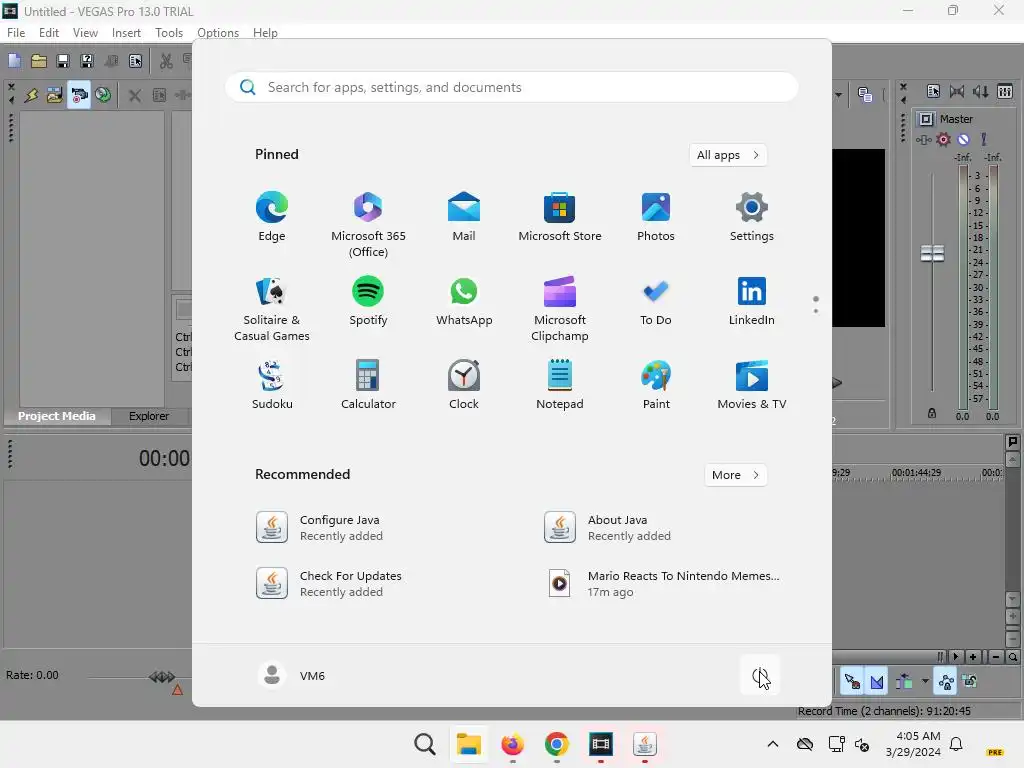
Task: Open Java Check For Updates item
Action: pyautogui.click(x=329, y=584)
